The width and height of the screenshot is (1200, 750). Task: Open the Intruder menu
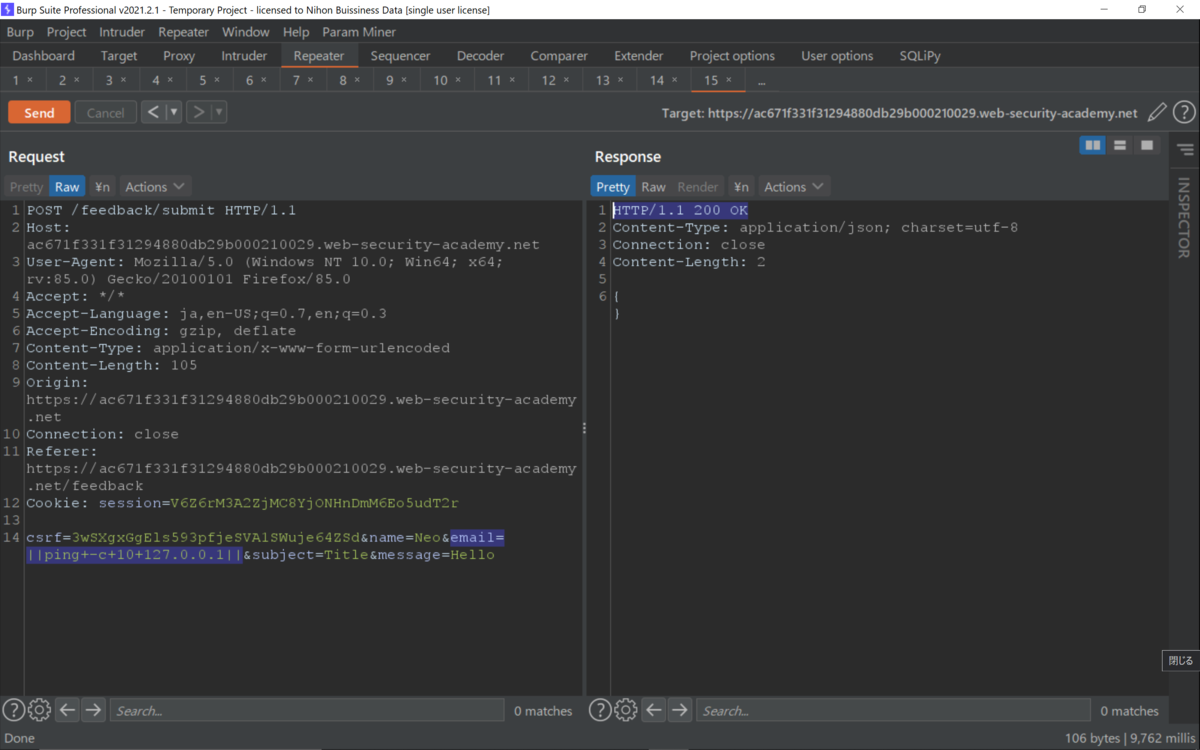pos(122,32)
